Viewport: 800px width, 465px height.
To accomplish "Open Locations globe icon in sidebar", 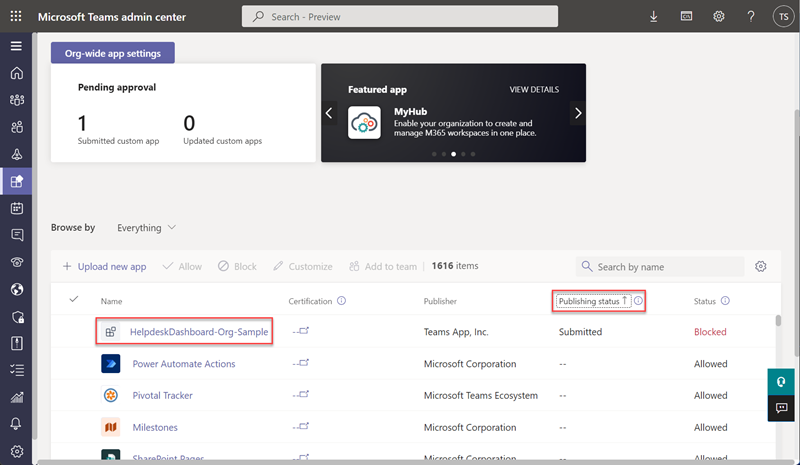I will pos(17,289).
